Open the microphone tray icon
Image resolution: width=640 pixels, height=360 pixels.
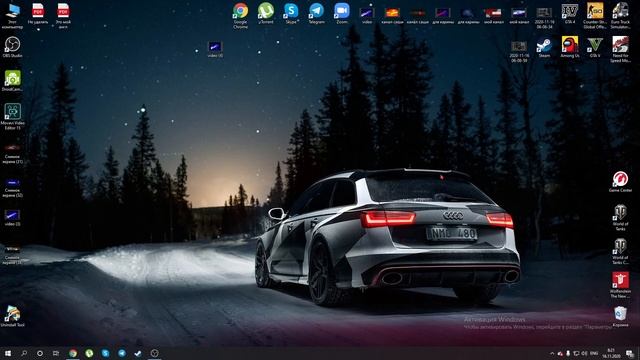(568, 353)
